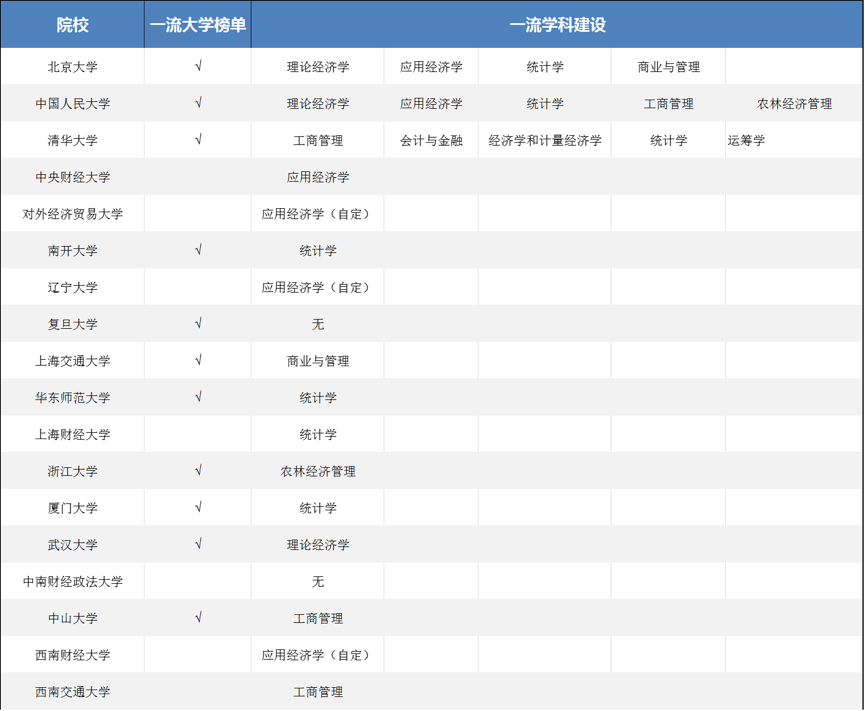This screenshot has height=711, width=865.
Task: Select the 中南财经政法大学 cell
Action: click(x=72, y=581)
